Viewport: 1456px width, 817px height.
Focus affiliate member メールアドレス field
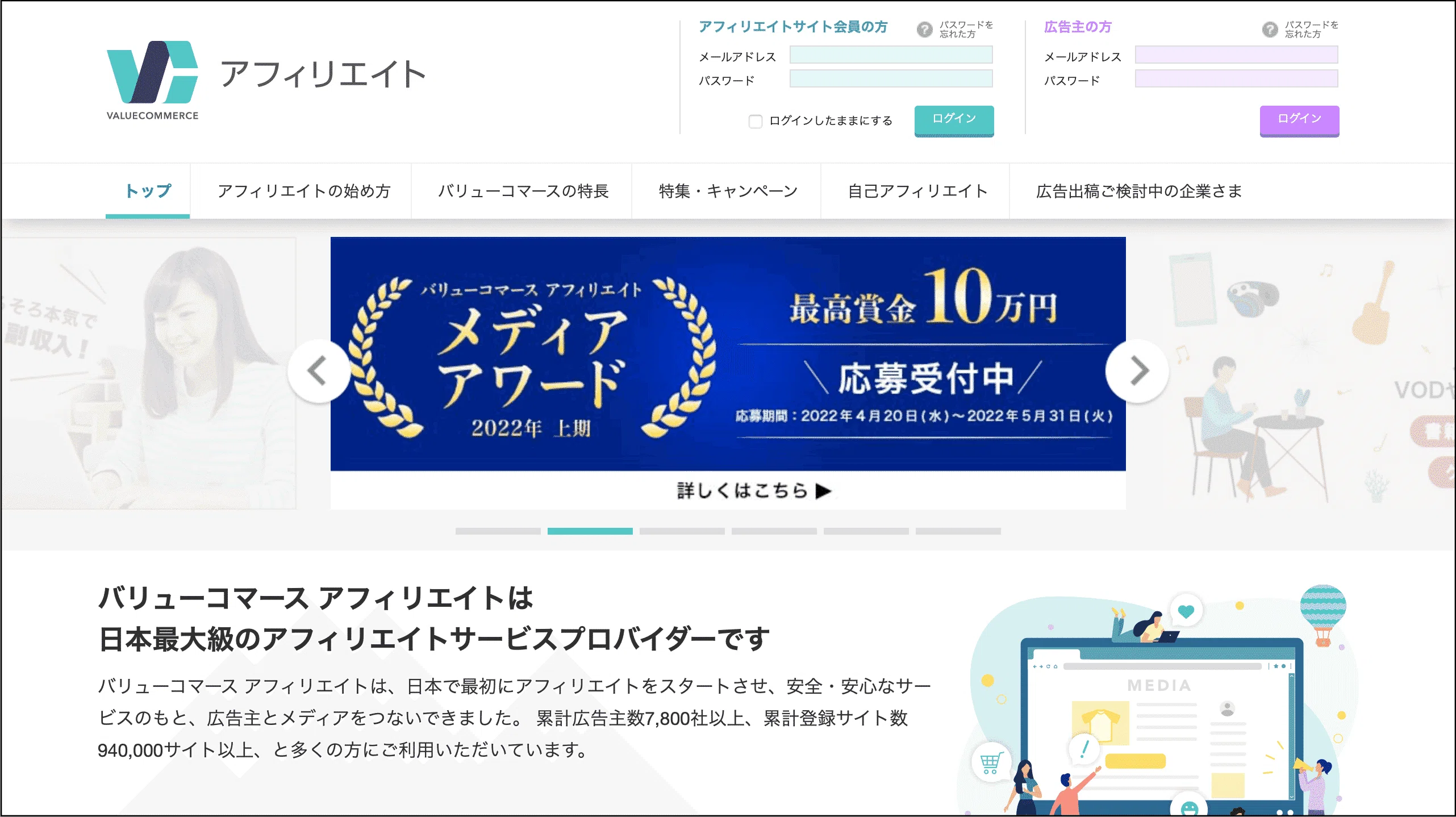coord(891,55)
